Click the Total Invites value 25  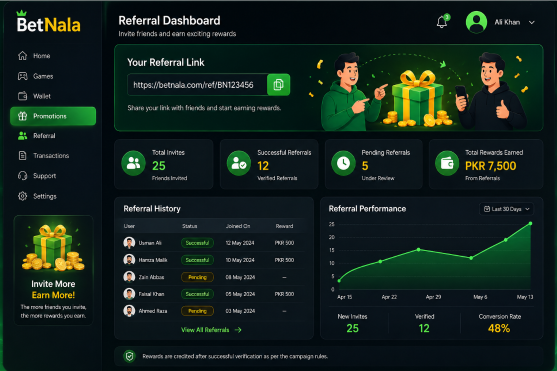coord(159,166)
